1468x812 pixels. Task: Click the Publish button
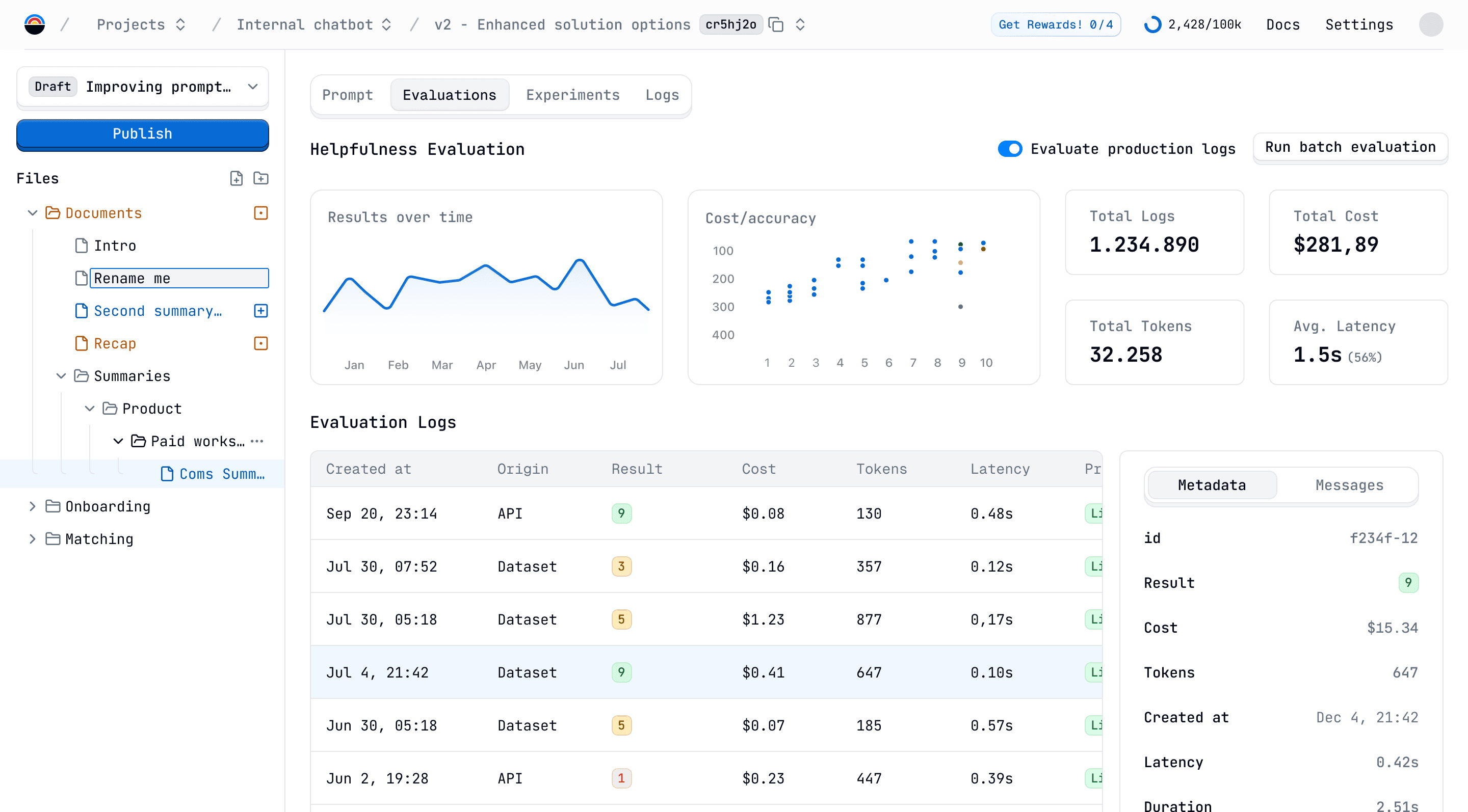point(143,134)
